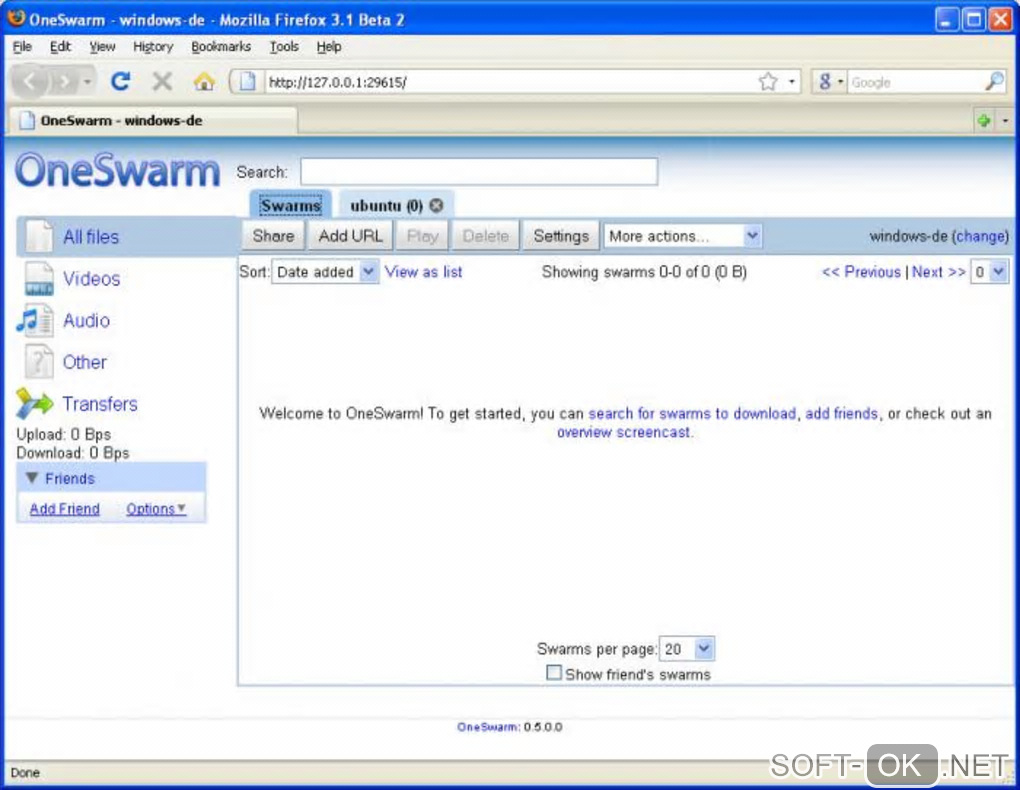The width and height of the screenshot is (1020, 790).
Task: Click the Other question-mark file icon
Action: pyautogui.click(x=38, y=362)
